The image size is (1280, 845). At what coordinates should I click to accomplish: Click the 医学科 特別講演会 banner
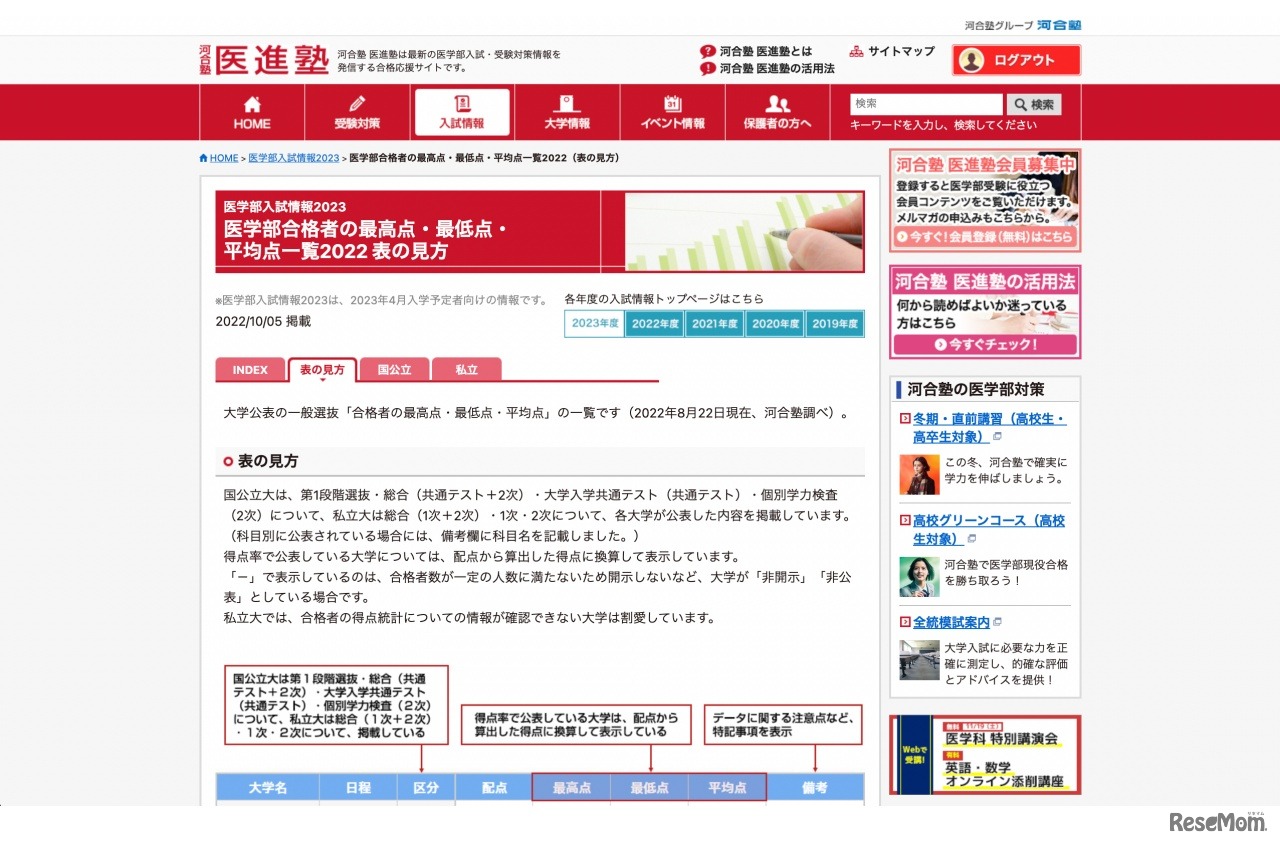pos(985,755)
